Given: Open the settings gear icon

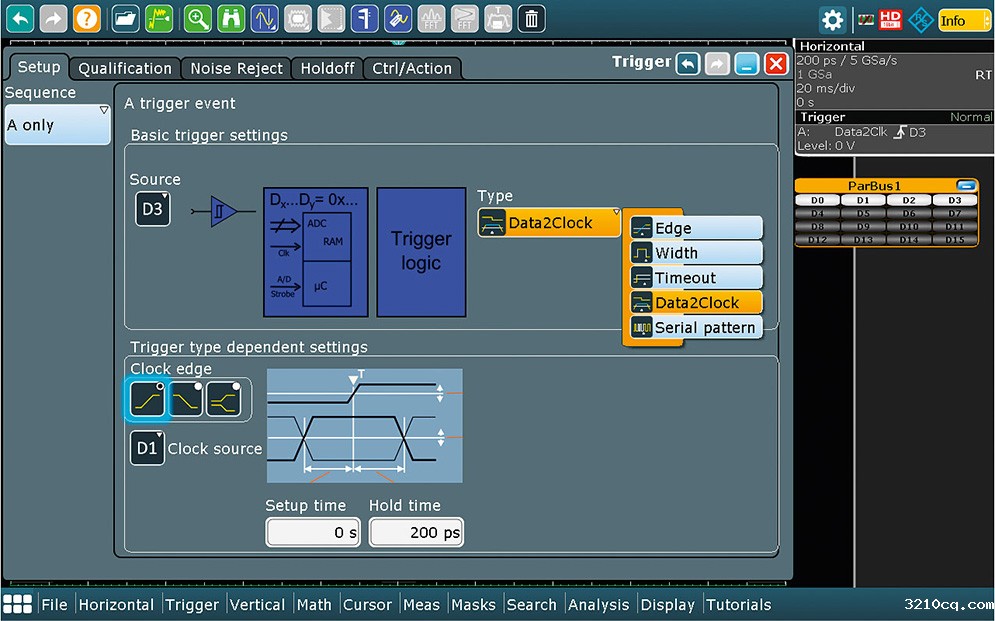Looking at the screenshot, I should [x=832, y=20].
